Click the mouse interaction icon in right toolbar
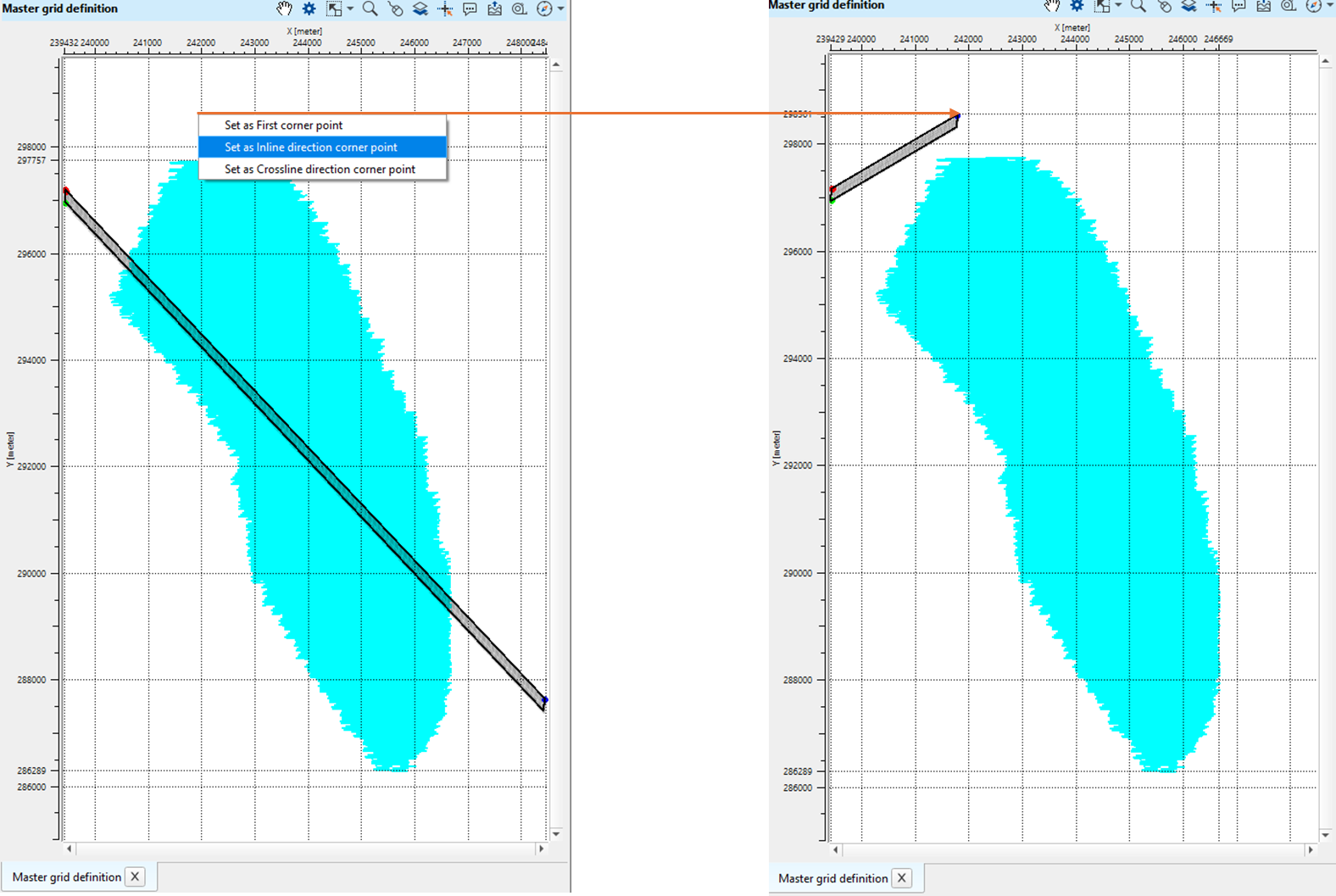This screenshot has width=1336, height=896. pyautogui.click(x=1165, y=5)
